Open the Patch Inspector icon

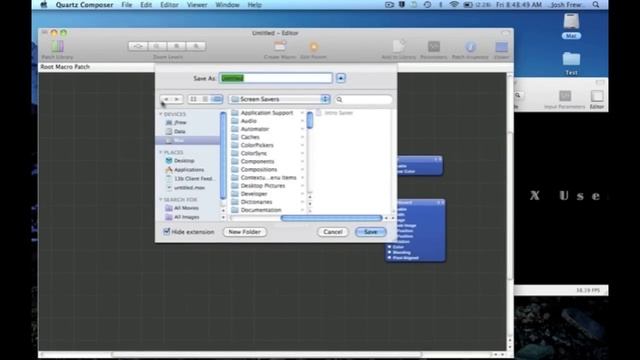point(470,47)
